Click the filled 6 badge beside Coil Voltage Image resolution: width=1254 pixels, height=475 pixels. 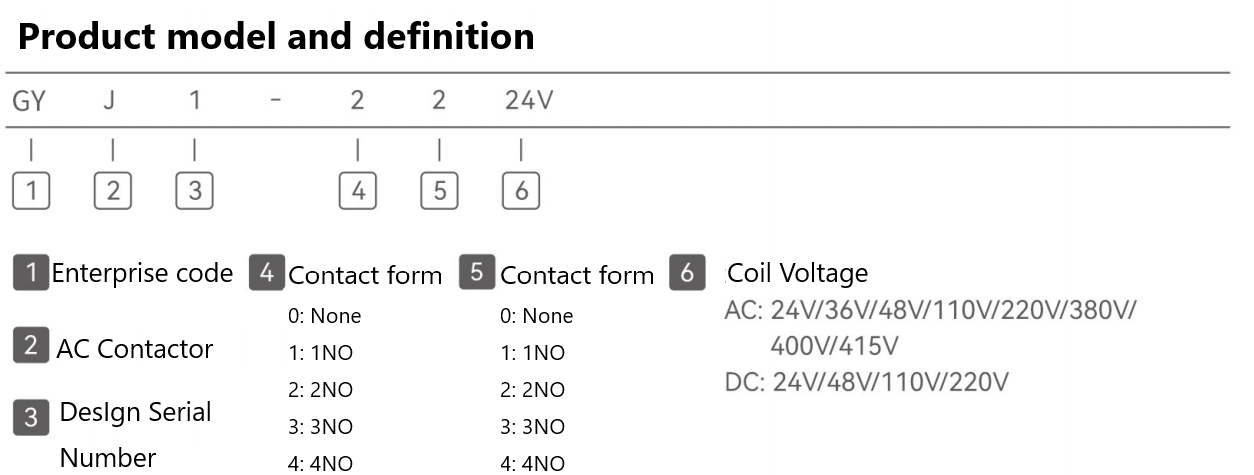coord(687,274)
